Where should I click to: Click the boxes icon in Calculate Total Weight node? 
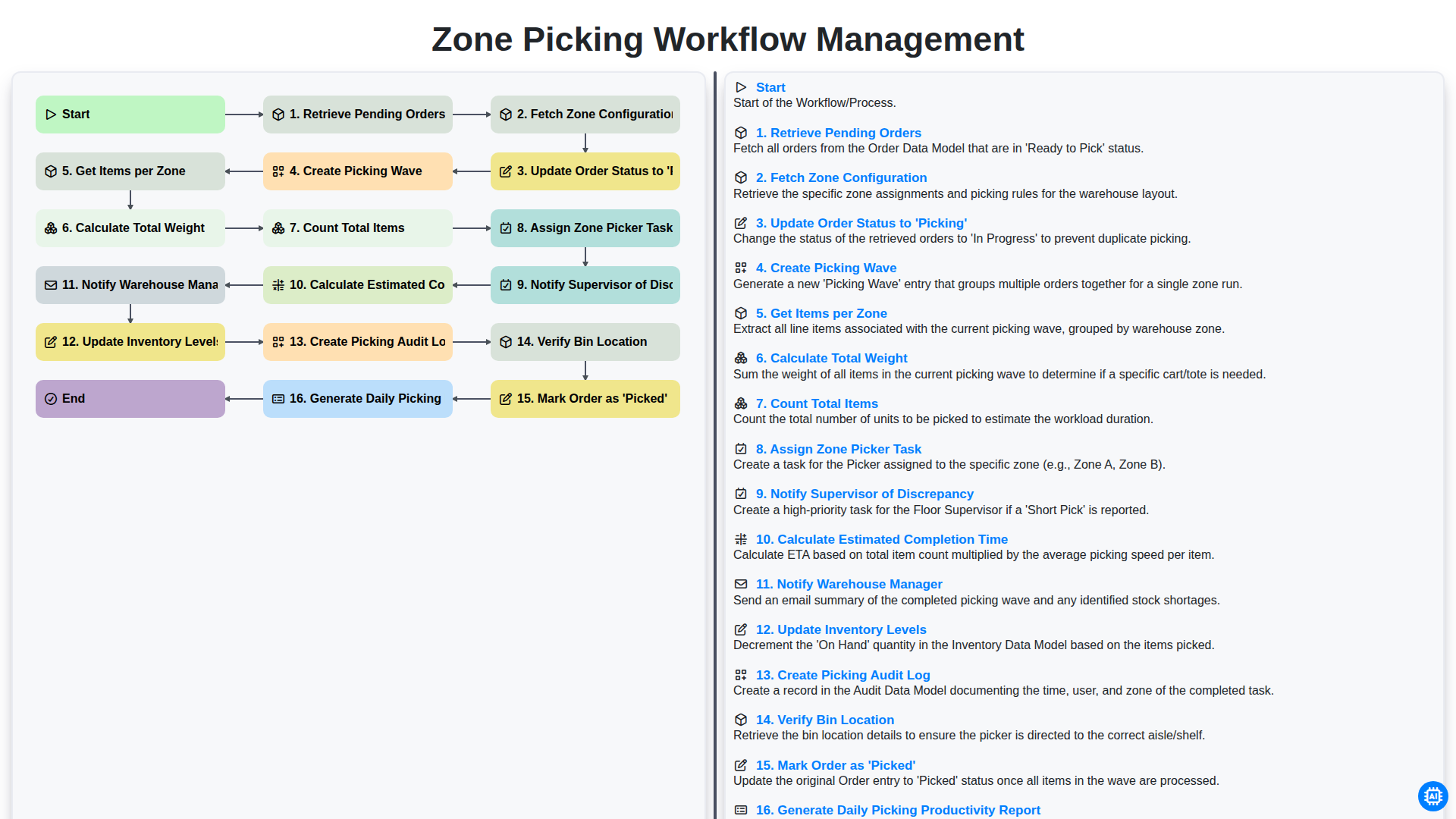[51, 228]
